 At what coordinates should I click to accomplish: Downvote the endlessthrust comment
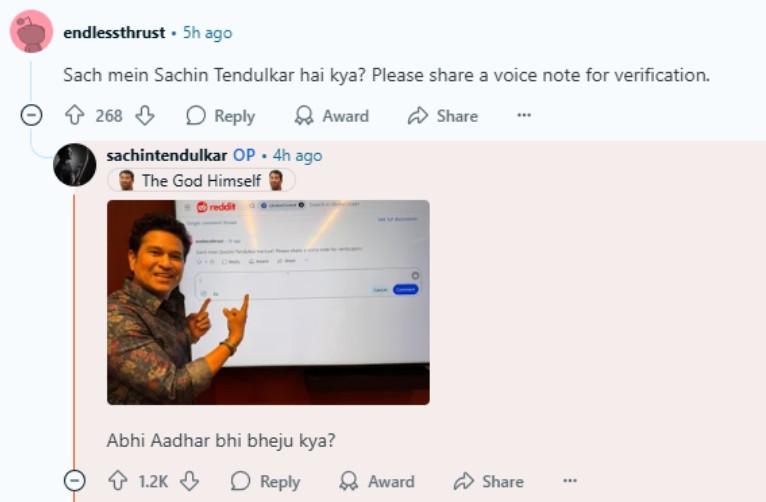[x=145, y=116]
